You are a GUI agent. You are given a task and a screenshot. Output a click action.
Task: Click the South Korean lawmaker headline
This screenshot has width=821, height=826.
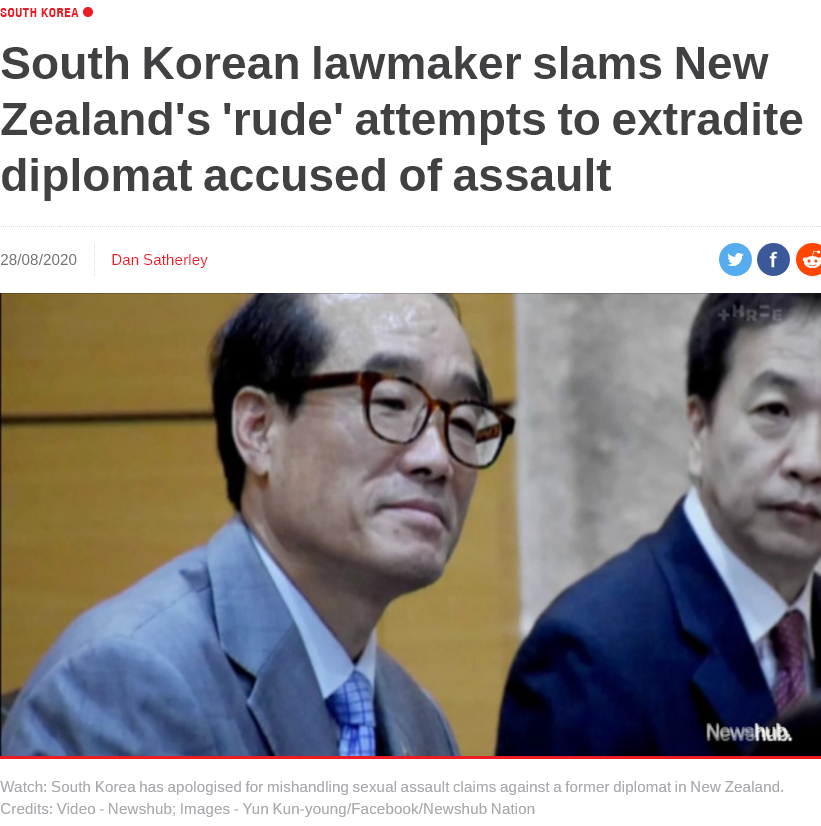(x=402, y=119)
